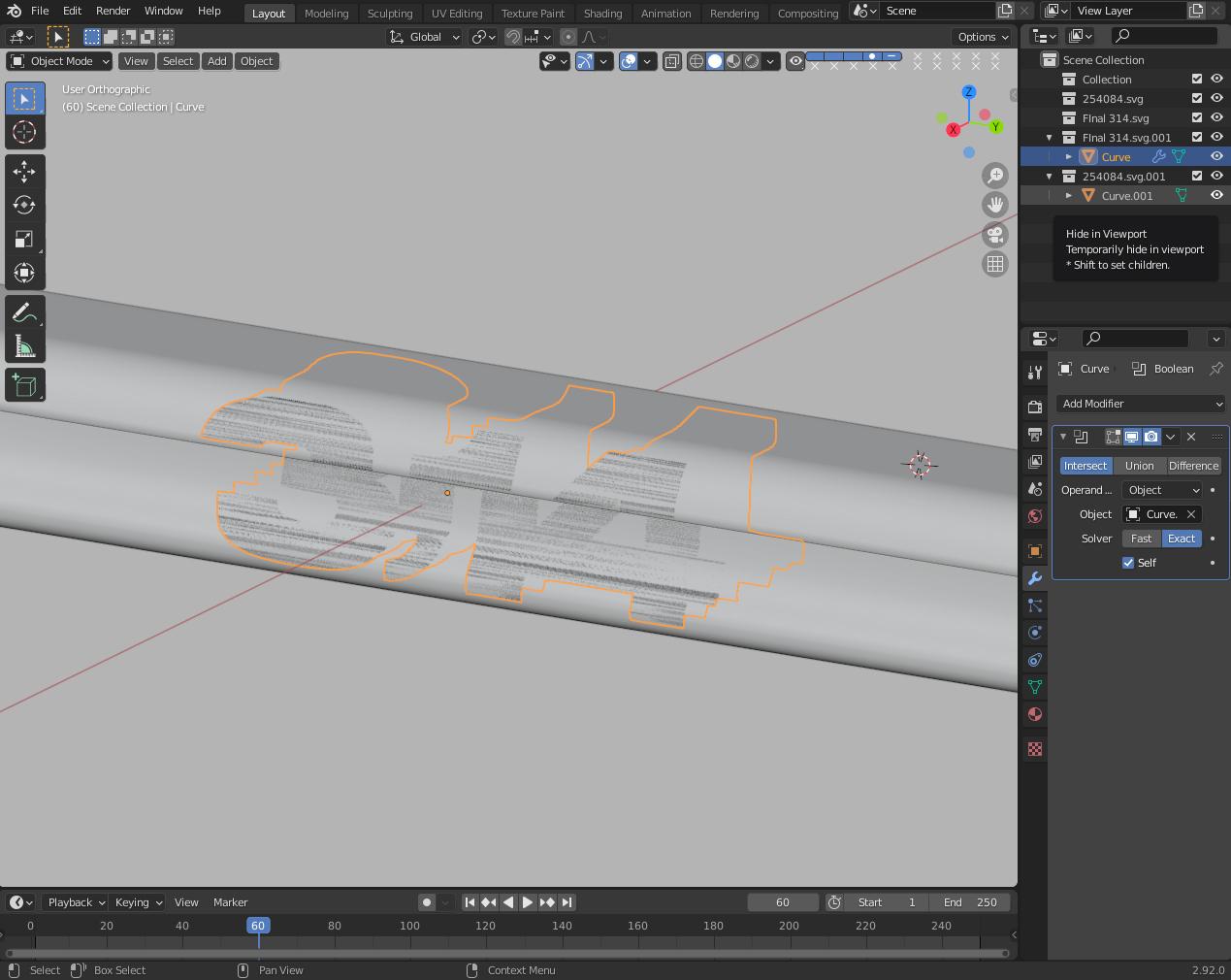
Task: Open the World properties tab
Action: coord(1035,516)
